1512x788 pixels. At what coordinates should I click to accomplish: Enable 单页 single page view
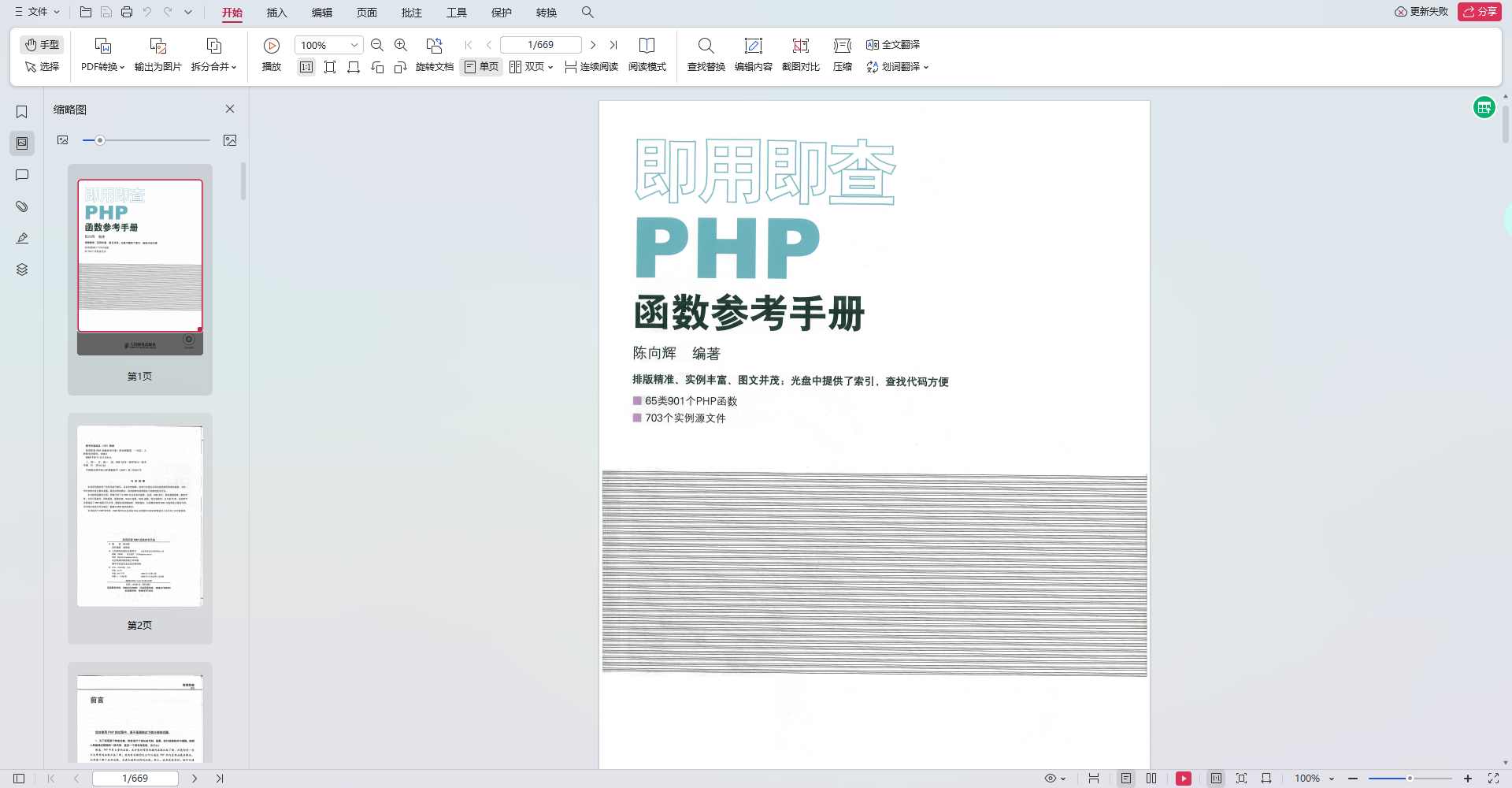point(481,67)
